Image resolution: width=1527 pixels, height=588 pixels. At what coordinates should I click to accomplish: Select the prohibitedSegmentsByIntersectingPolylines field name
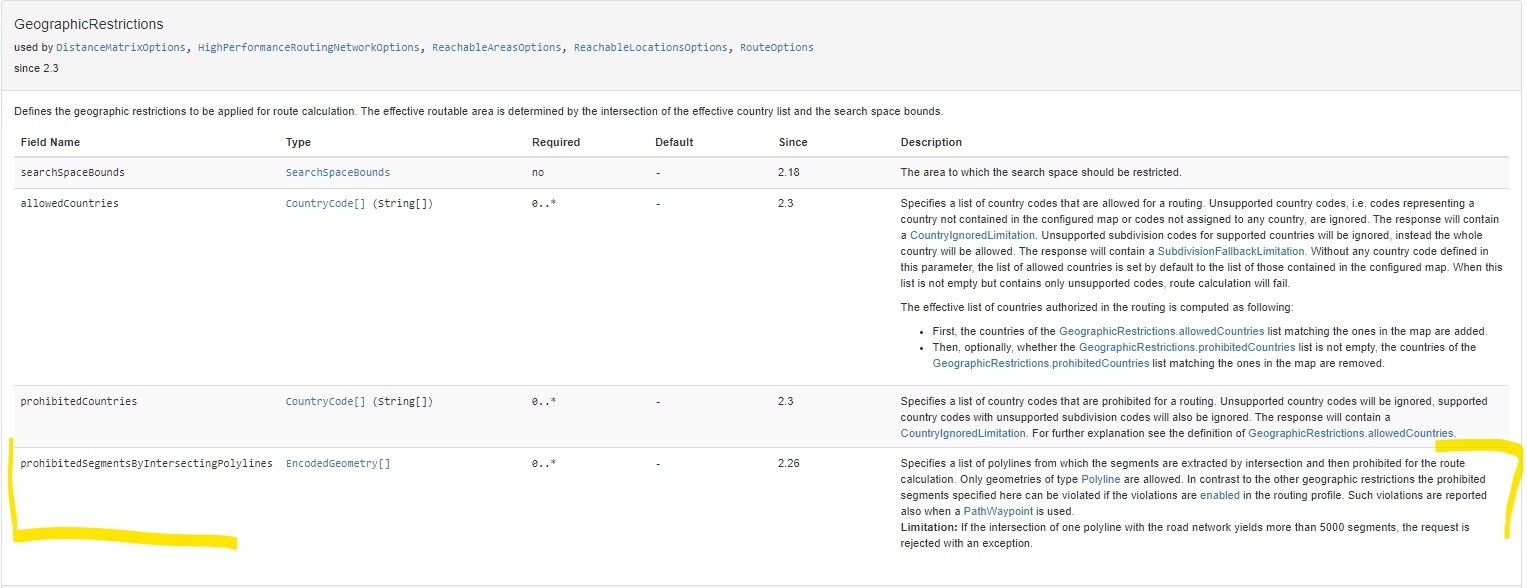[x=146, y=464]
